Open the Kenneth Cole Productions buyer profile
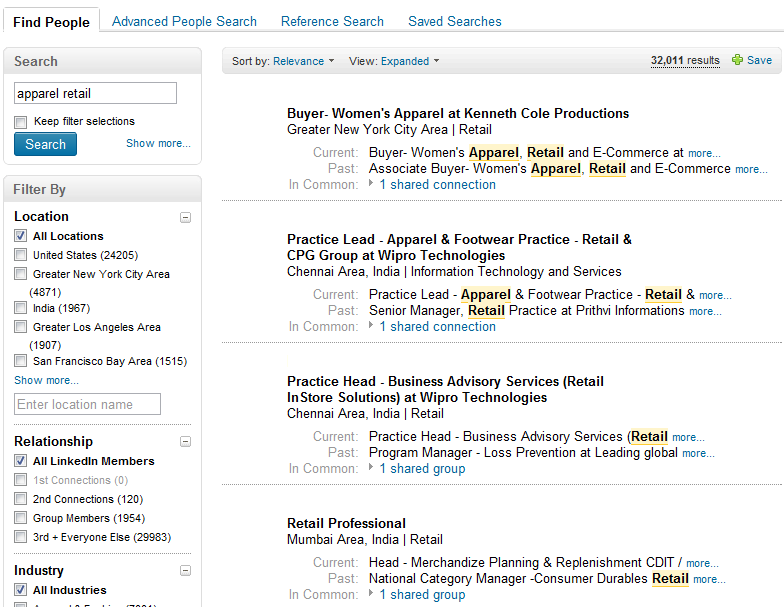The width and height of the screenshot is (784, 607). point(458,113)
